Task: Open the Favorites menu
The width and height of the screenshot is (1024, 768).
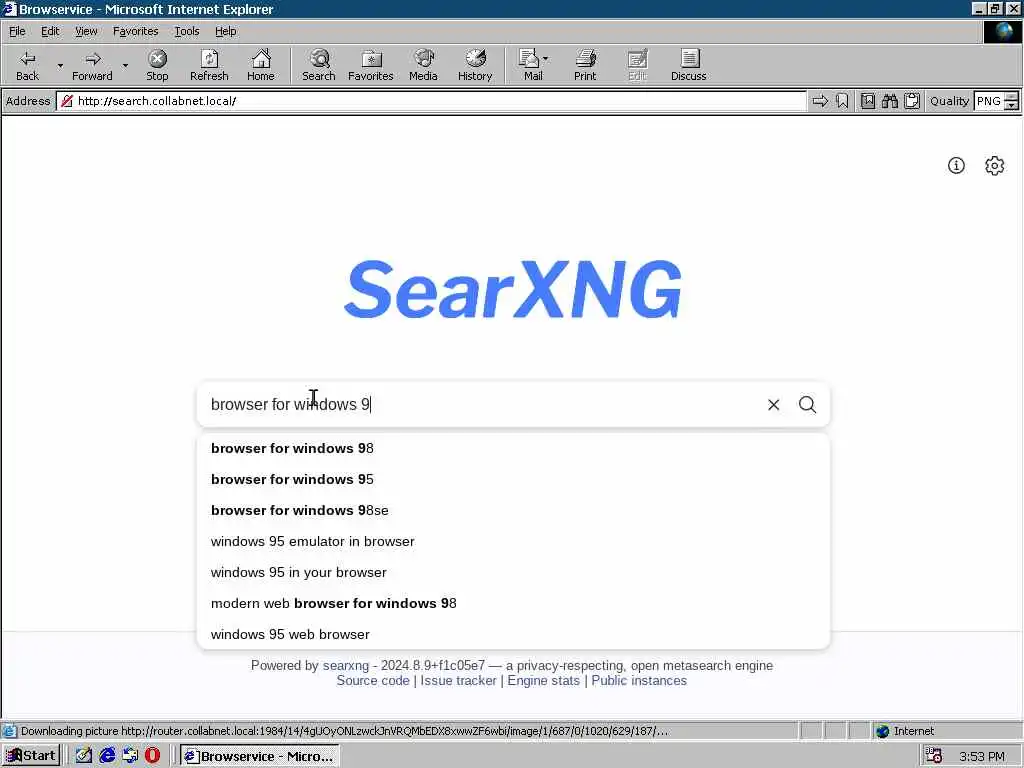Action: tap(135, 31)
